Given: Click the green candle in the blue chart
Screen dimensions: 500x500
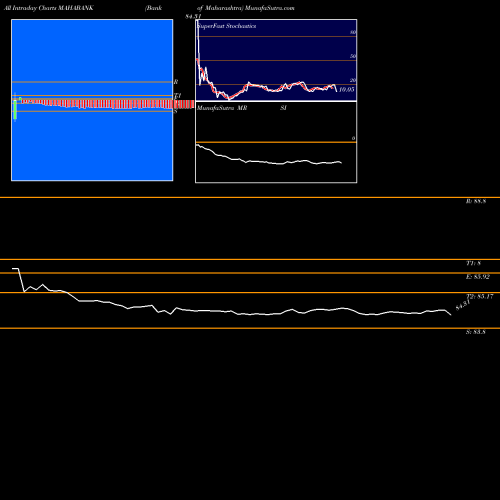Looking at the screenshot, I should click(15, 109).
